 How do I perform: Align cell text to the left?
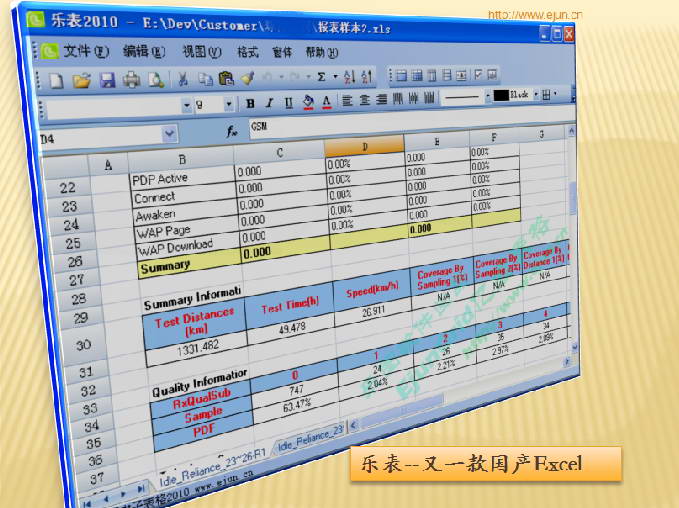point(347,101)
